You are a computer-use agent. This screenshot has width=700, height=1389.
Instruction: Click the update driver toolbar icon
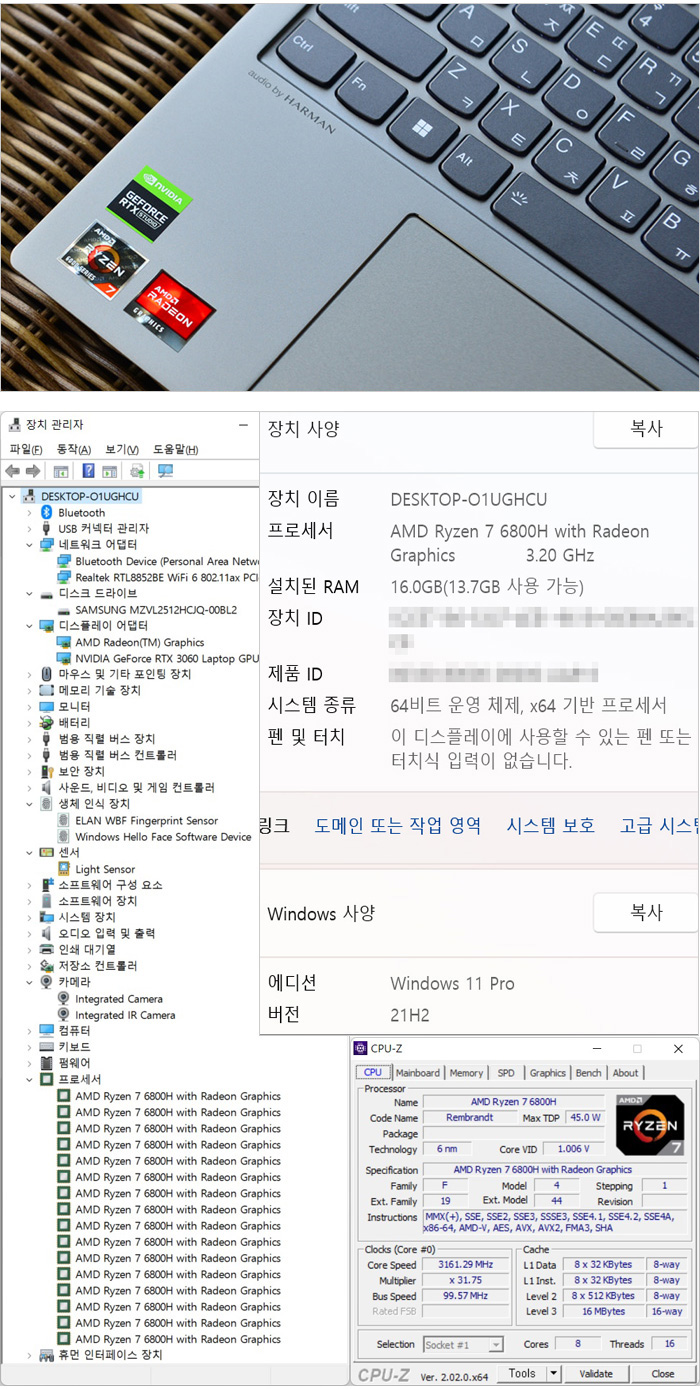click(x=137, y=471)
